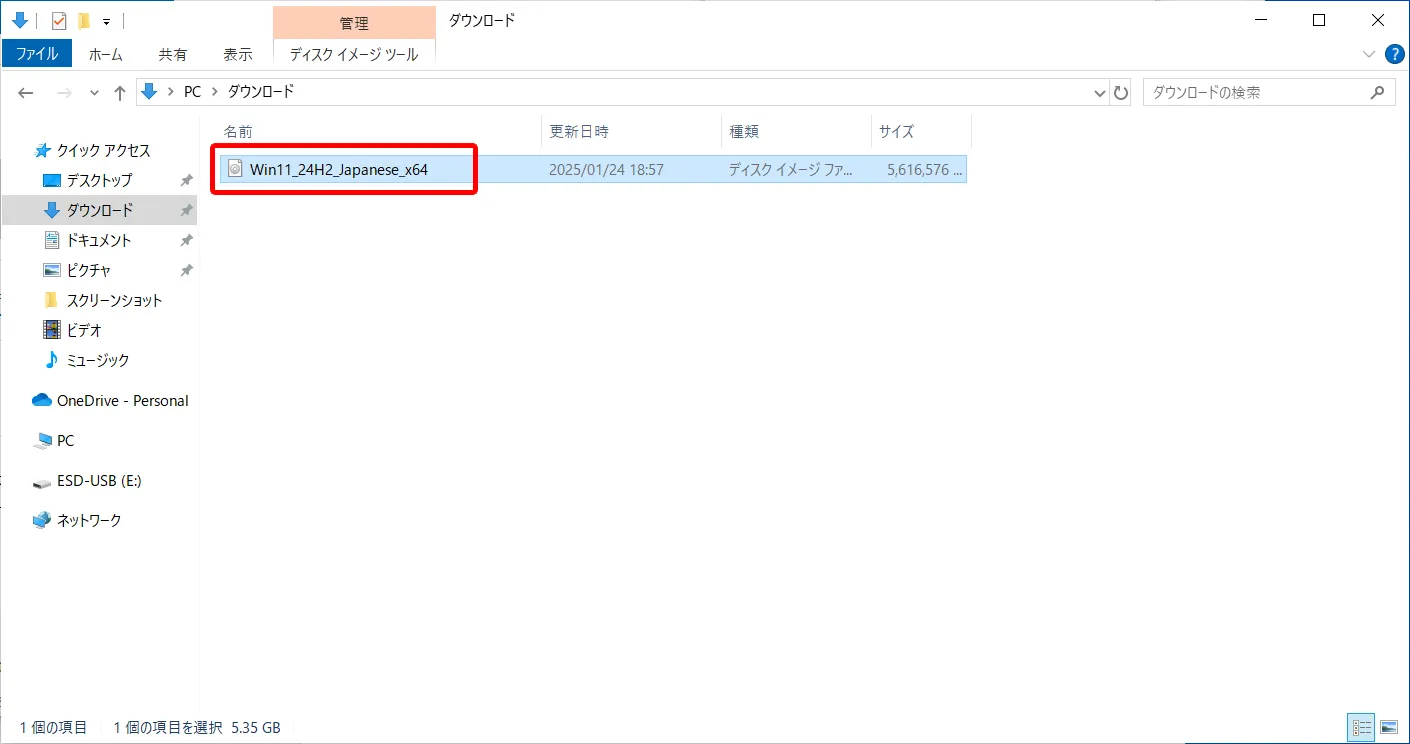
Task: Open the recent locations dropdown
Action: [x=95, y=92]
